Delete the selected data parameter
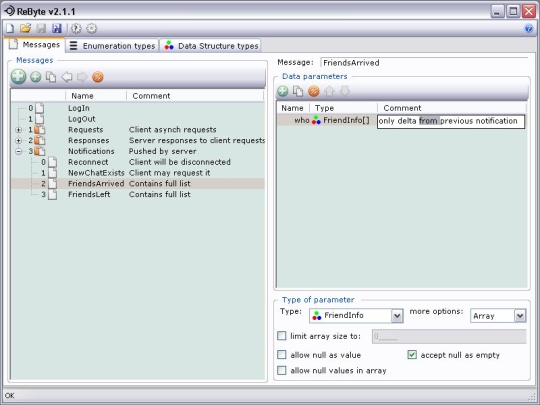The height and width of the screenshot is (405, 540). click(313, 91)
